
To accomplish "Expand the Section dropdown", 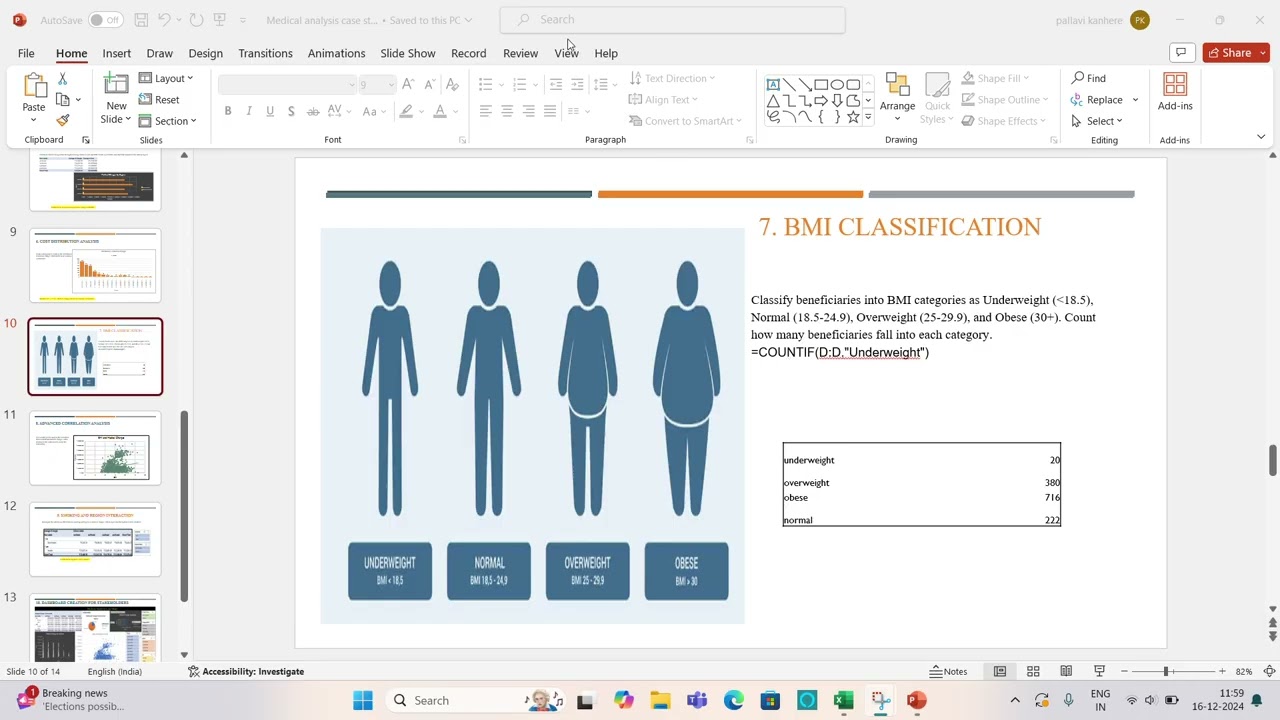I will [167, 121].
